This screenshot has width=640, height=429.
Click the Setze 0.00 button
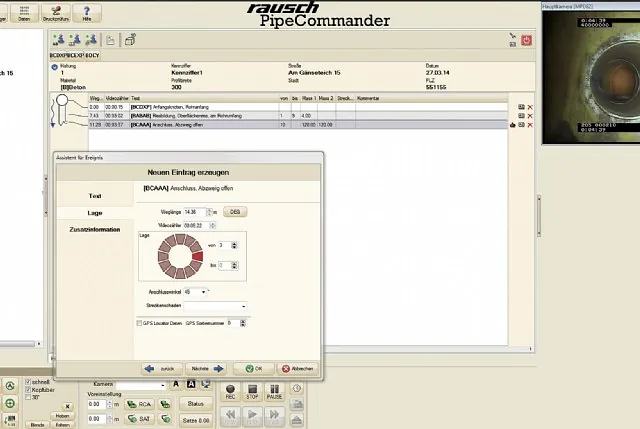(x=196, y=420)
